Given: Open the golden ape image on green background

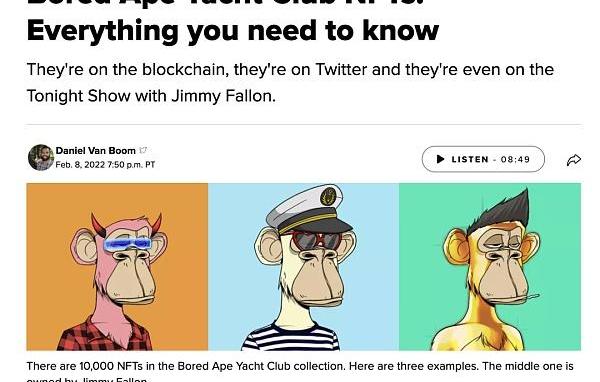Looking at the screenshot, I should (490, 267).
